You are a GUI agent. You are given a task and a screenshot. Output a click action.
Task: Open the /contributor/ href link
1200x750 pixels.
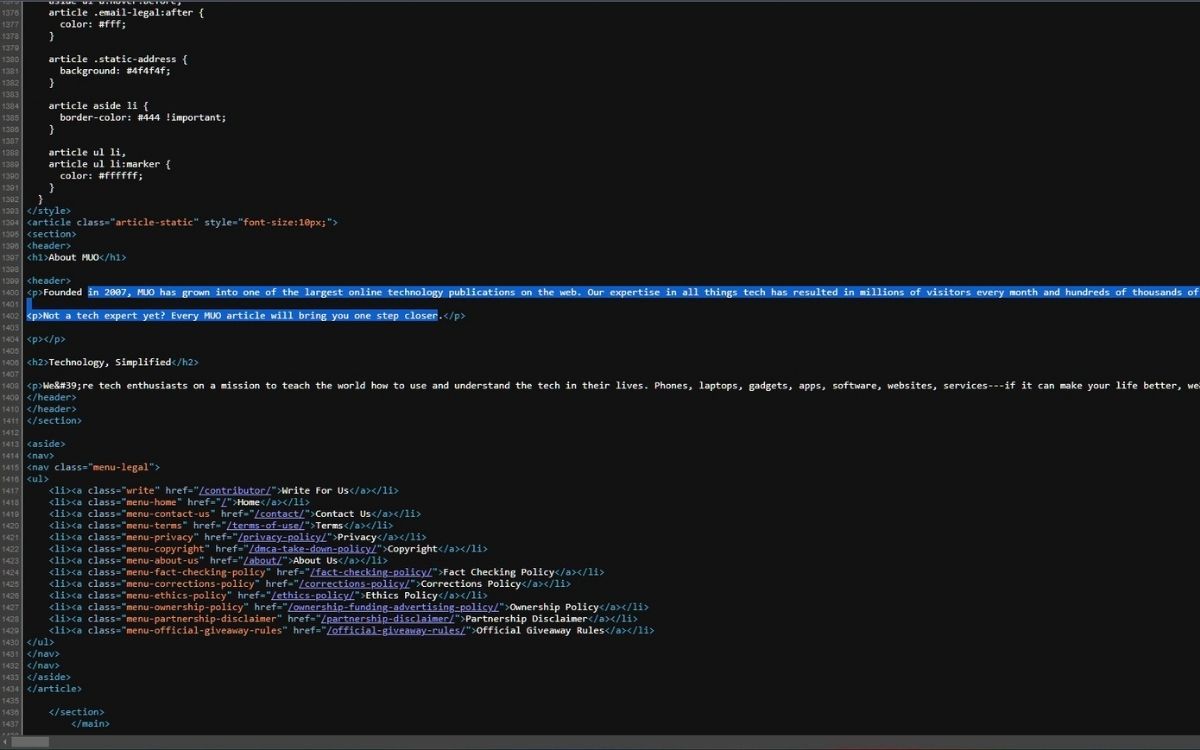234,491
